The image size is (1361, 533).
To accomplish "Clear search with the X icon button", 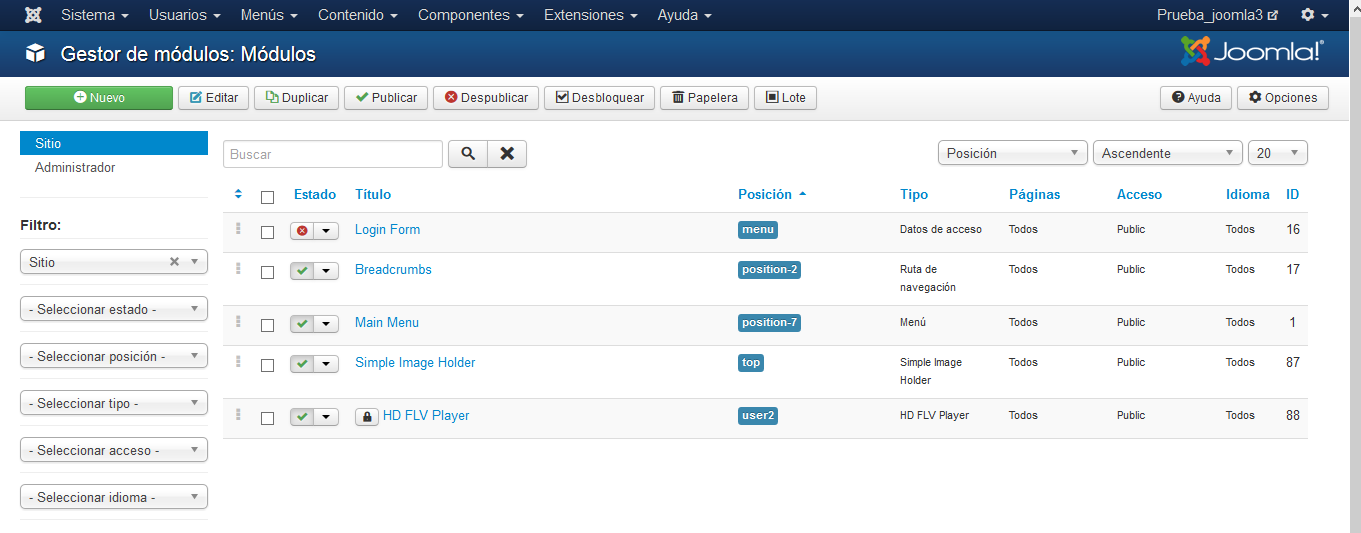I will pyautogui.click(x=507, y=154).
